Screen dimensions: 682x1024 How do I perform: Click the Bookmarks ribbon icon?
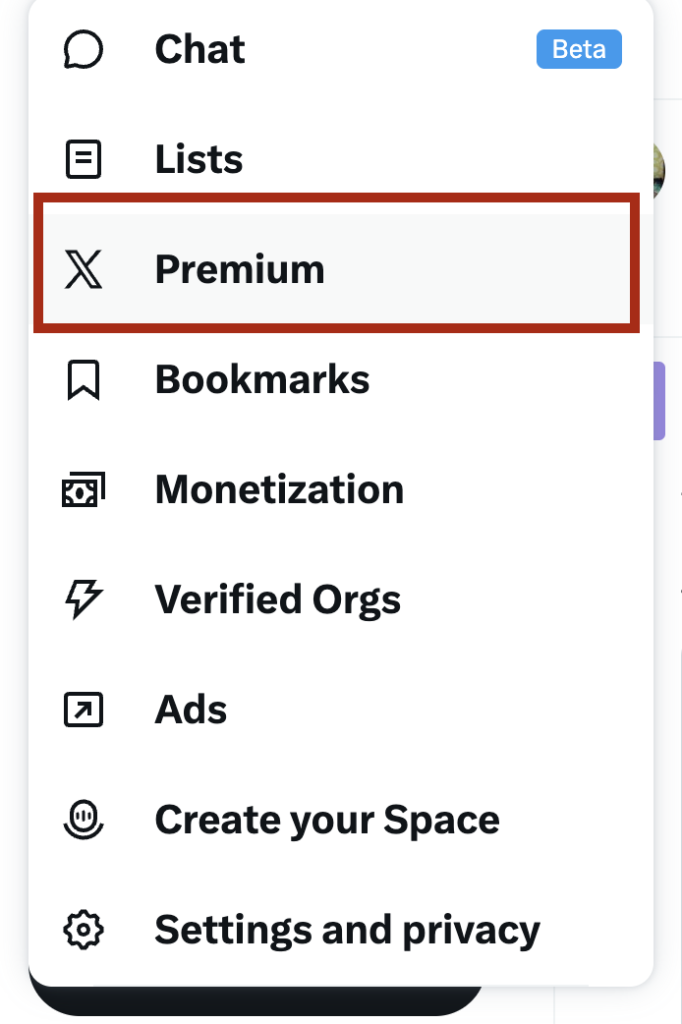(x=83, y=380)
